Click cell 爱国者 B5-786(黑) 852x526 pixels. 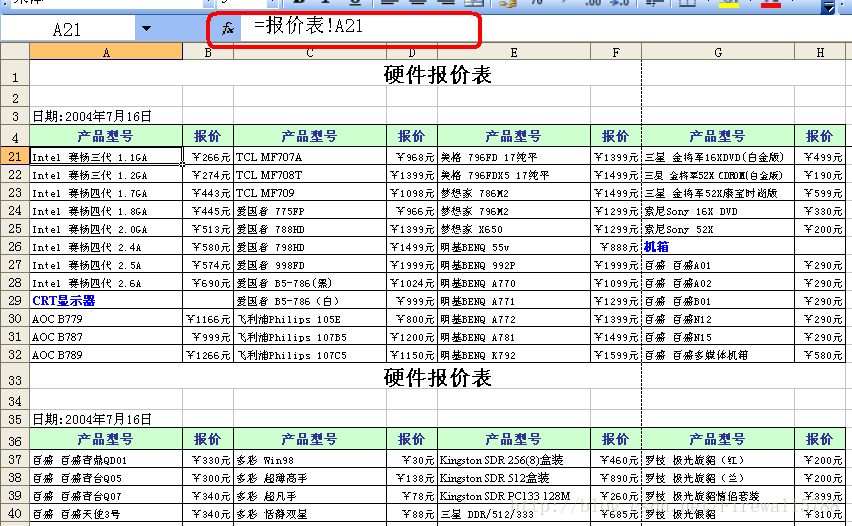(x=310, y=283)
